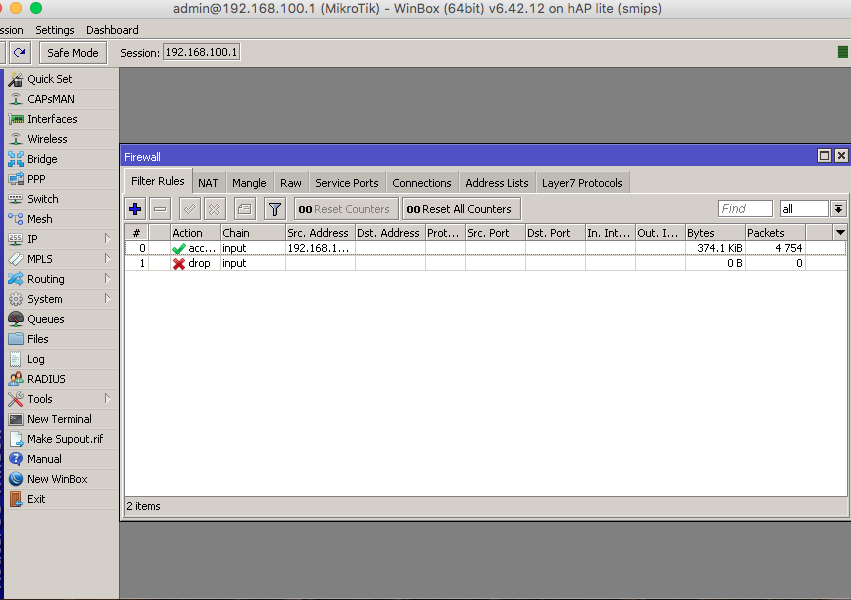Sort by Src. Address column header
This screenshot has height=600, width=851.
click(320, 233)
